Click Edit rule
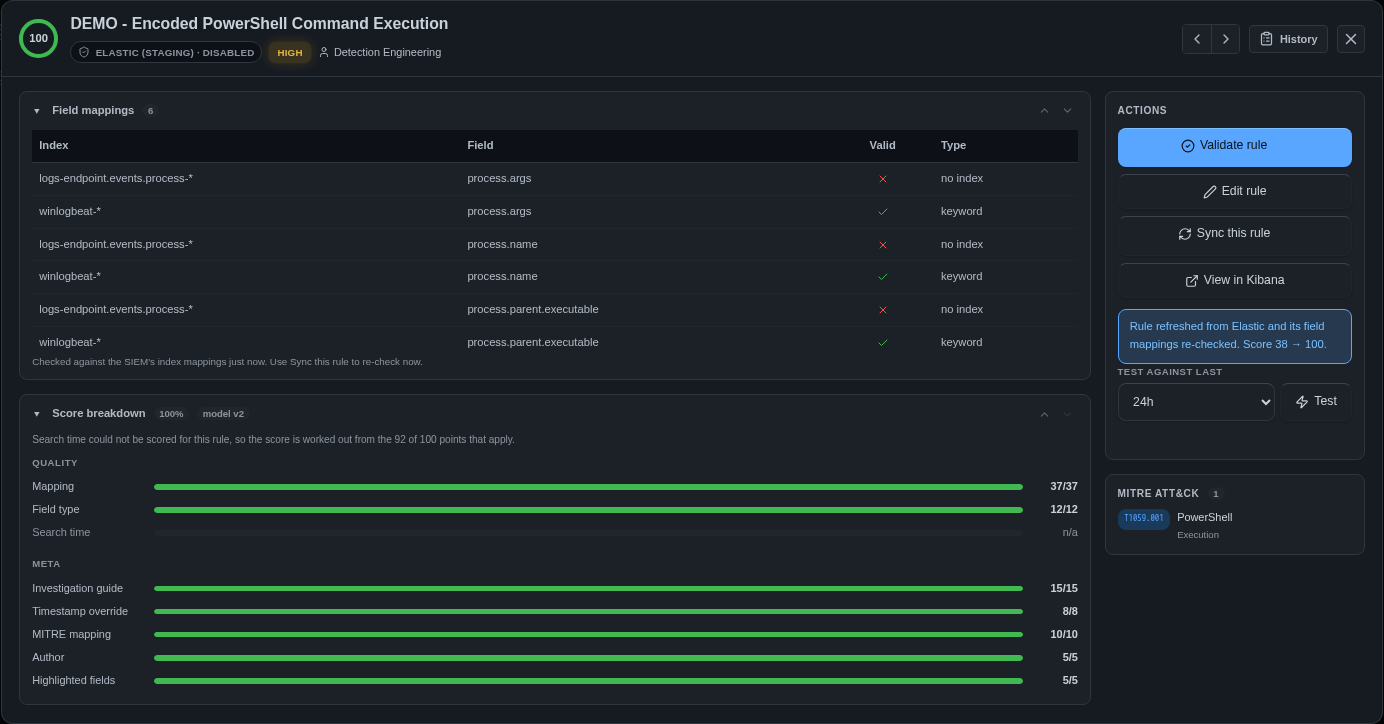1384x724 pixels. 1234,191
